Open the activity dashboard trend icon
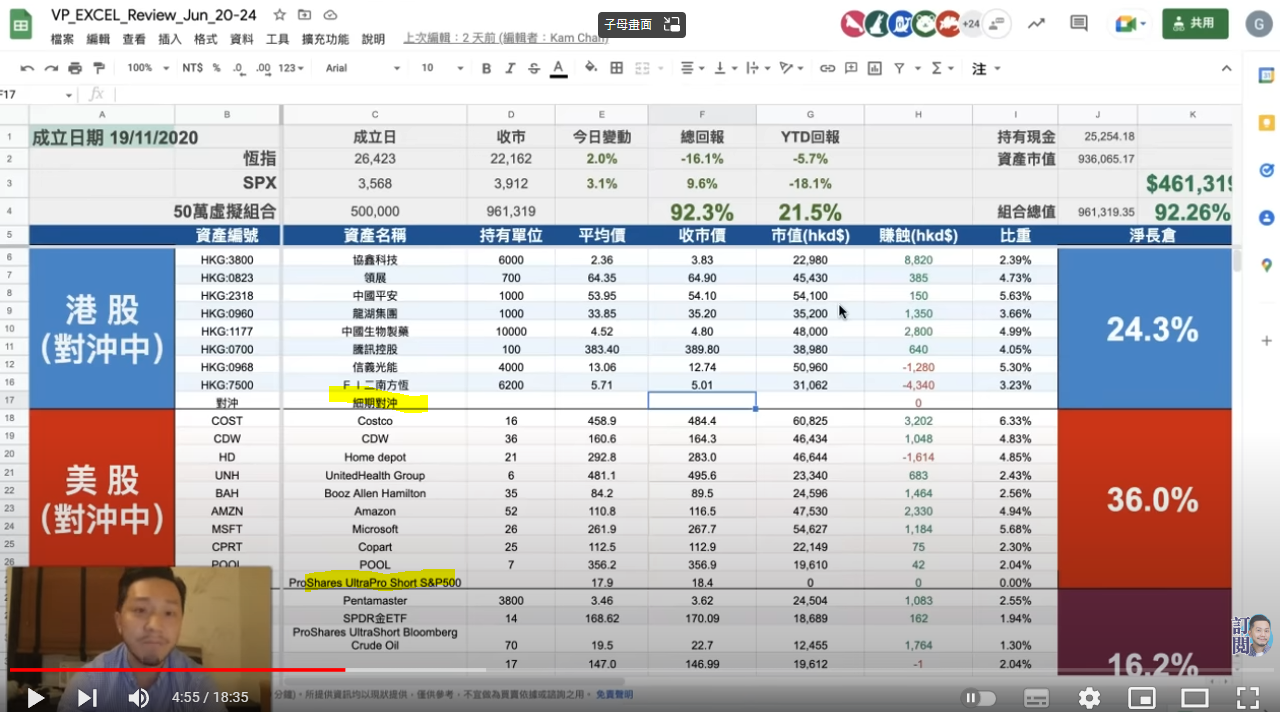 point(1036,24)
